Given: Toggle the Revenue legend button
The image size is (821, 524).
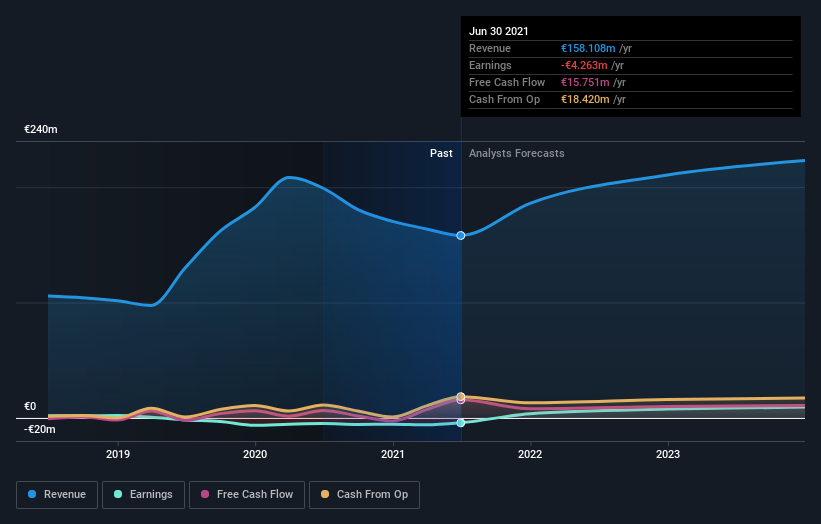Looking at the screenshot, I should [x=57, y=495].
